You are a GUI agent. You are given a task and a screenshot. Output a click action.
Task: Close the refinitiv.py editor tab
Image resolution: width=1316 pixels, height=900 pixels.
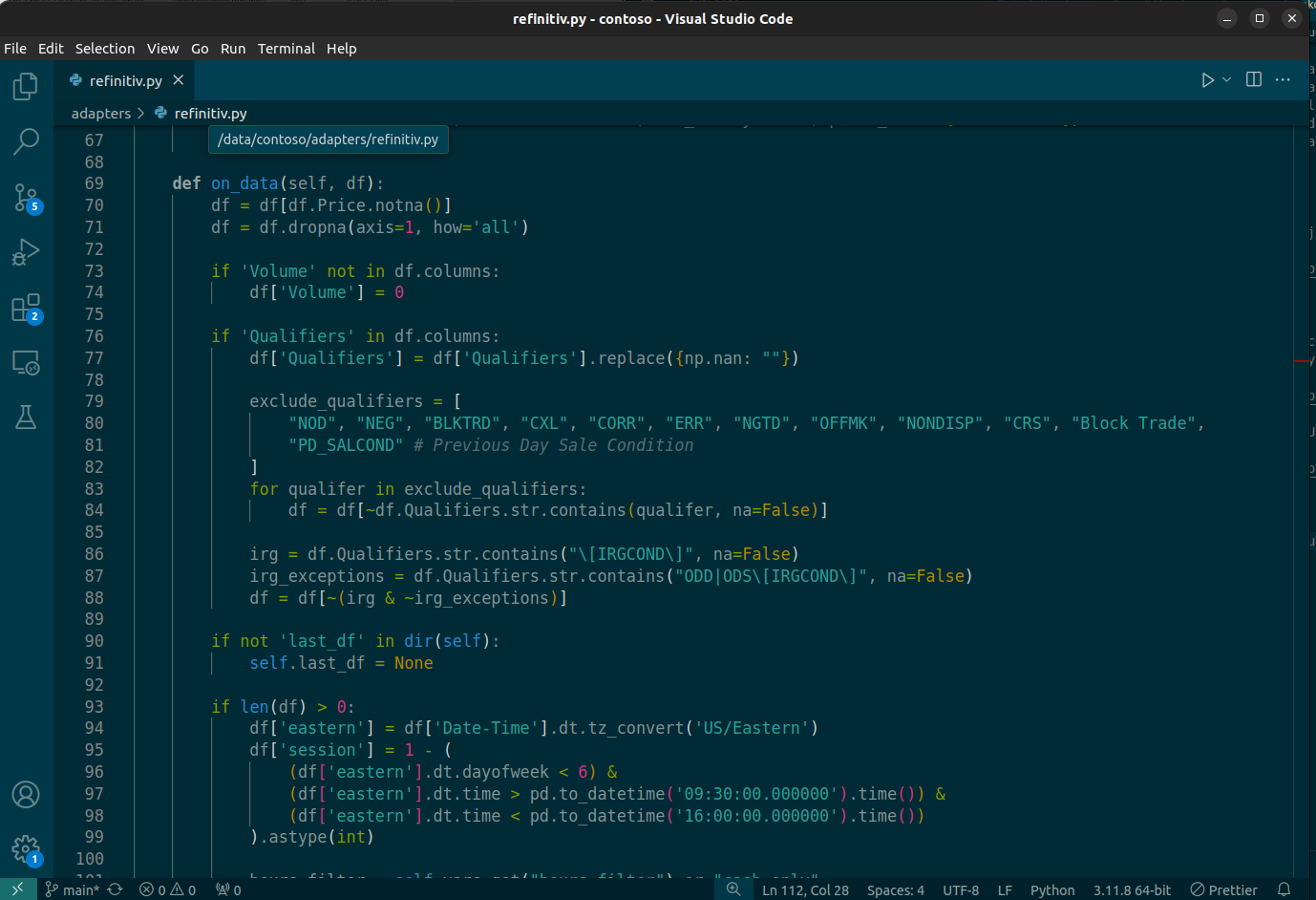179,80
